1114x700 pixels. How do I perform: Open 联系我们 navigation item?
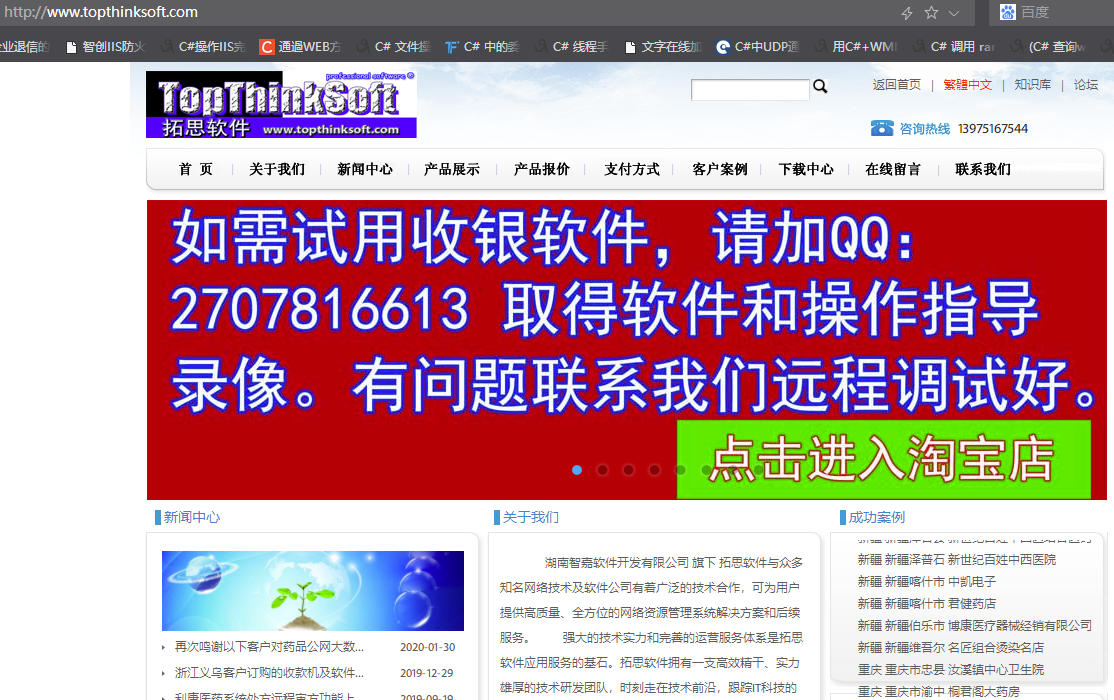983,169
